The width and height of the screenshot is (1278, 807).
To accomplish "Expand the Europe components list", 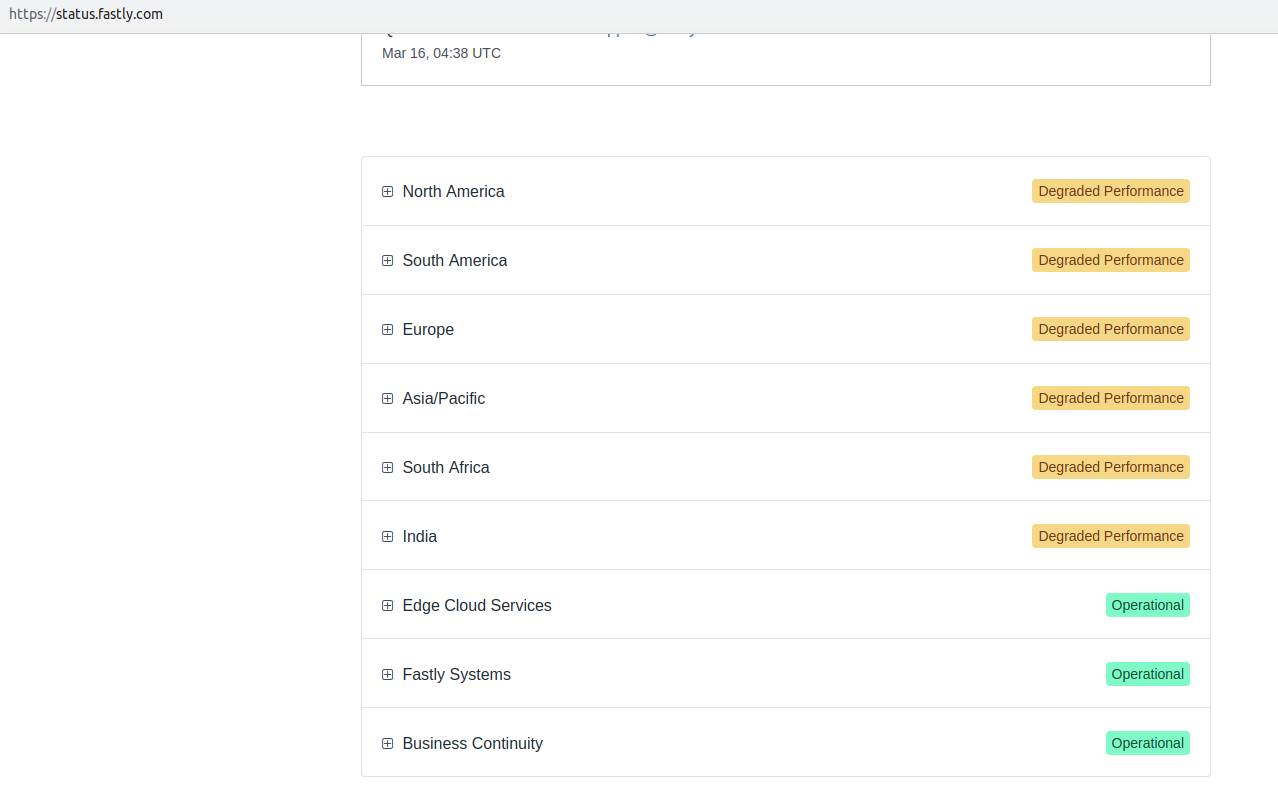I will point(388,329).
